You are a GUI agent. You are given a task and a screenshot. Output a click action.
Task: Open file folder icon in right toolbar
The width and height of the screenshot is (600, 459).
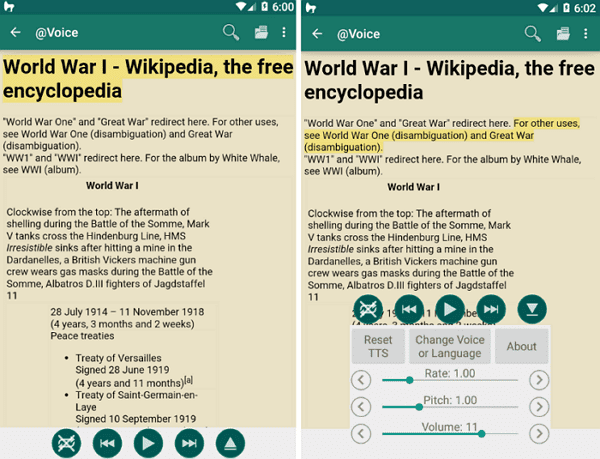click(x=563, y=34)
